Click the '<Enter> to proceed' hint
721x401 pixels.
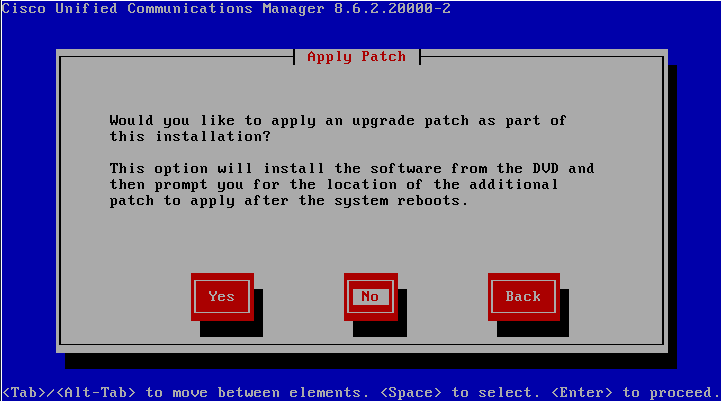635,393
